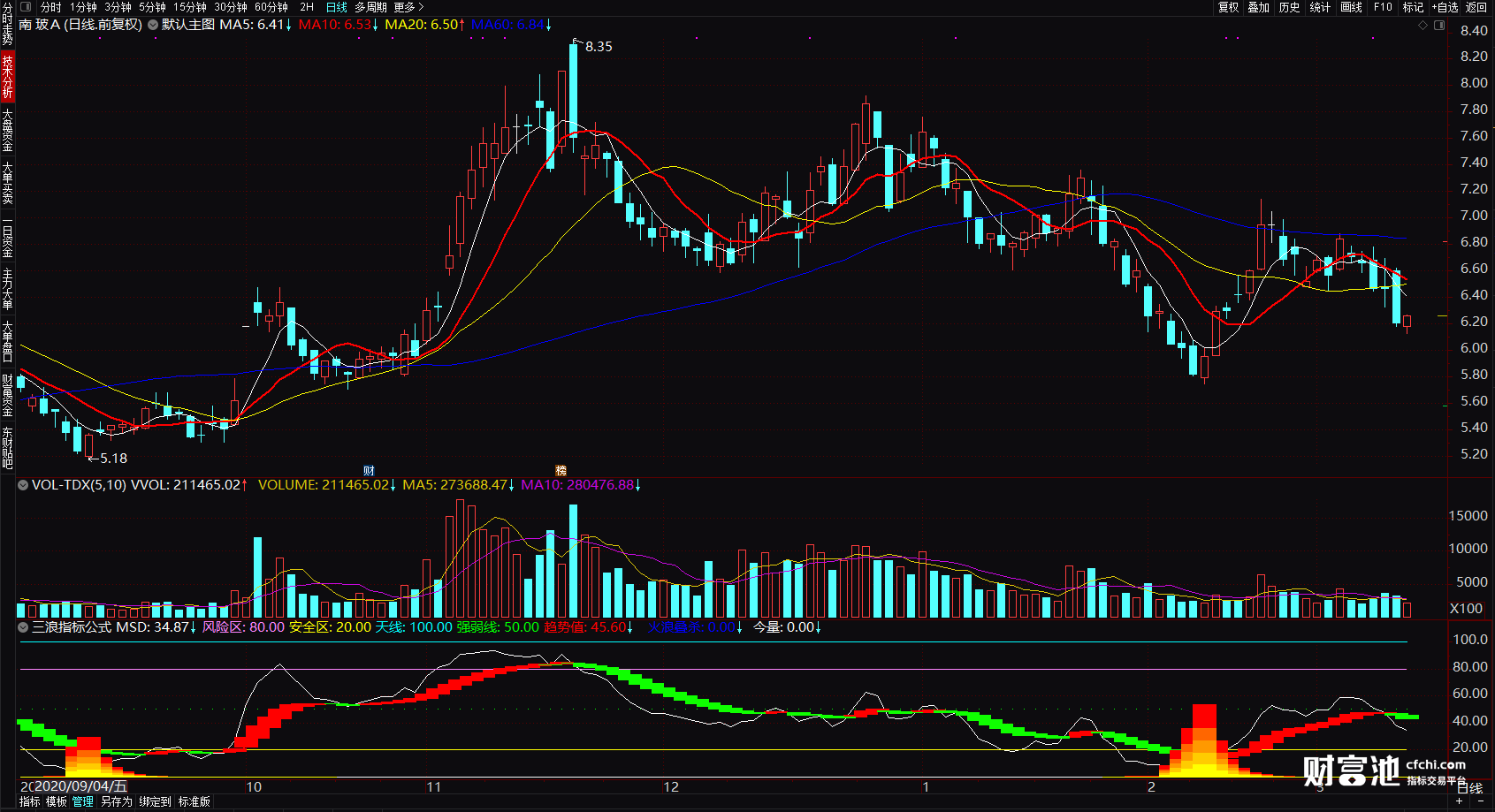1495x812 pixels.
Task: Click the 另存为 bottom option
Action: click(116, 802)
